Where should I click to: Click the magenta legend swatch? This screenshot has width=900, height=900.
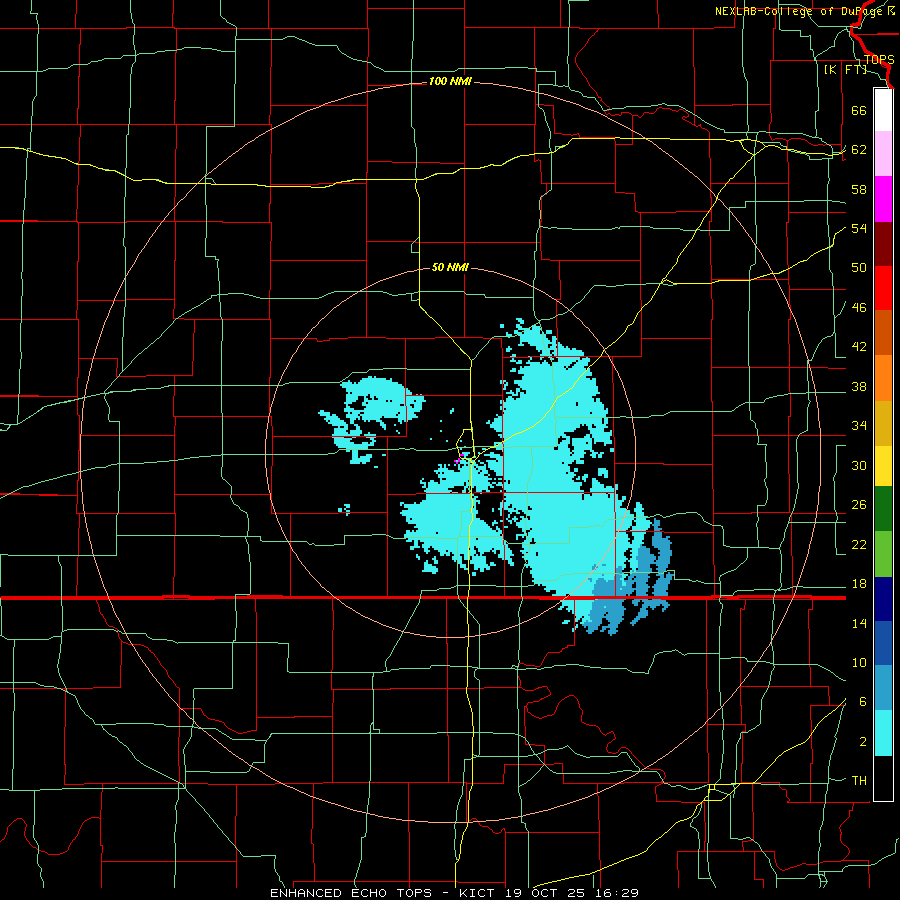click(883, 199)
